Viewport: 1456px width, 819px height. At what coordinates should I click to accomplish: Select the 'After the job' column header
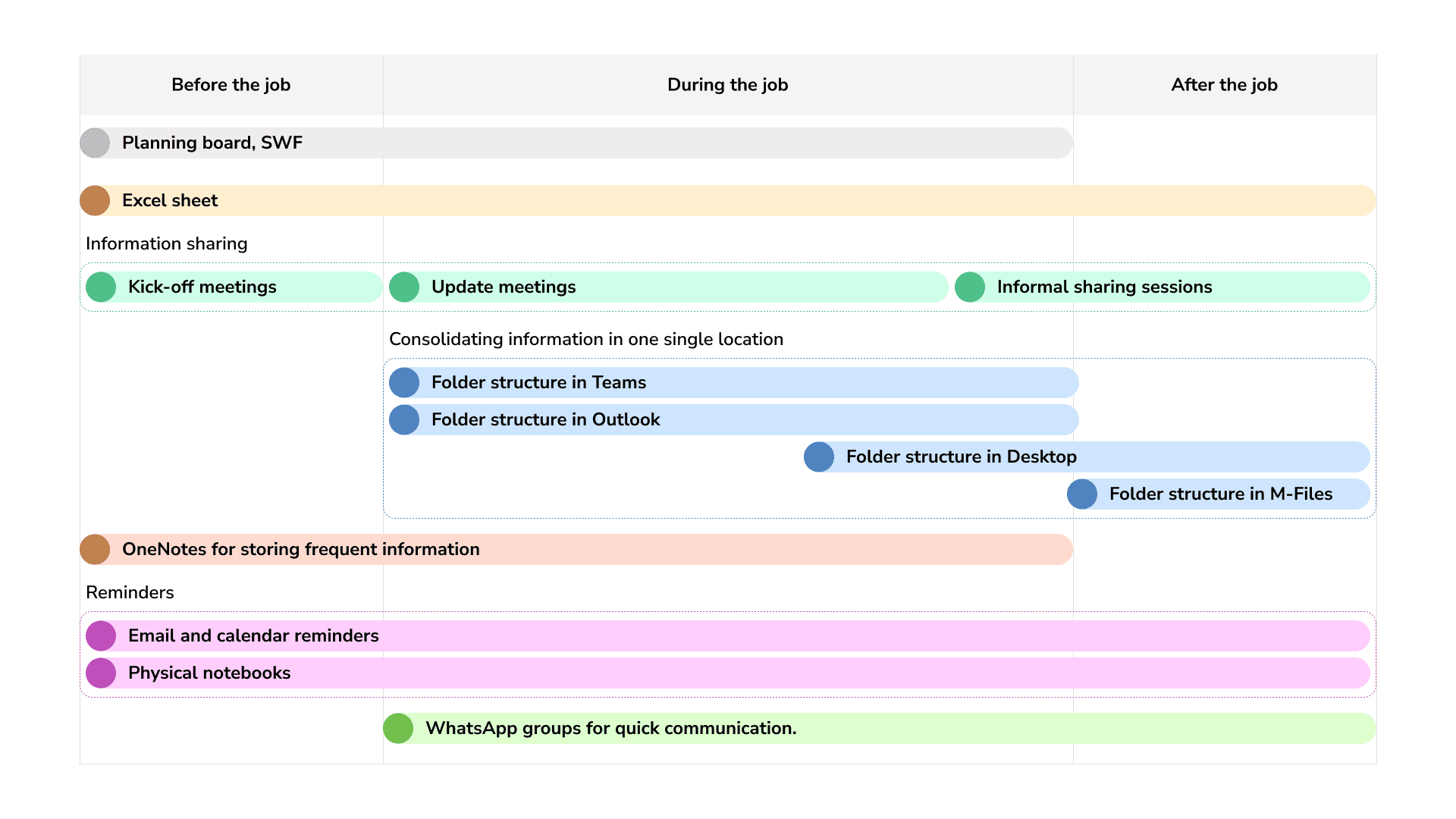tap(1225, 85)
